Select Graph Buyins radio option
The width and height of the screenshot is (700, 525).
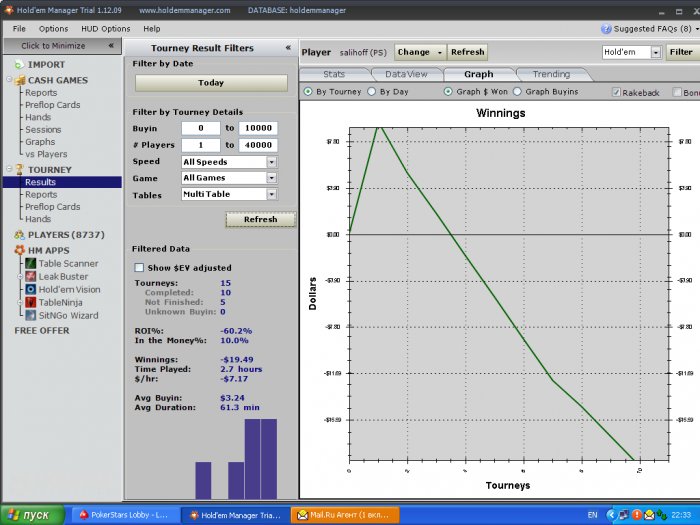517,92
